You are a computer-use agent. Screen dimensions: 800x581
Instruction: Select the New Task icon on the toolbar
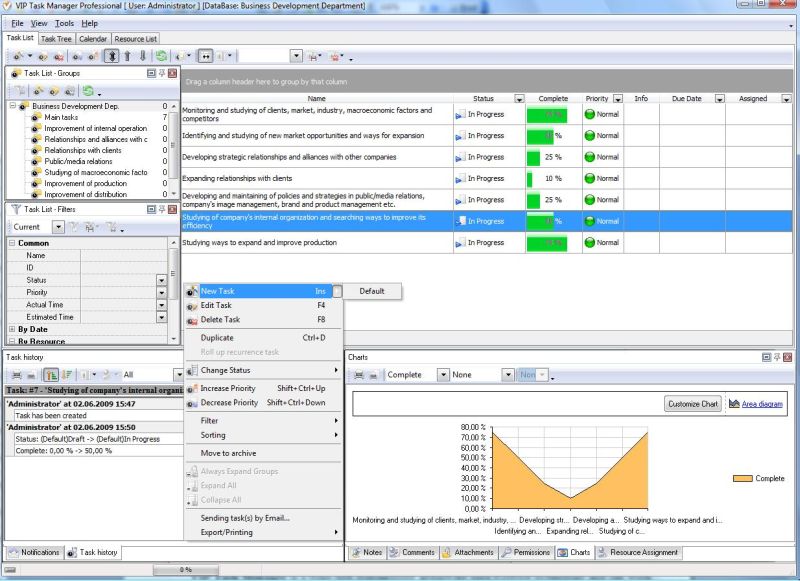coord(18,56)
